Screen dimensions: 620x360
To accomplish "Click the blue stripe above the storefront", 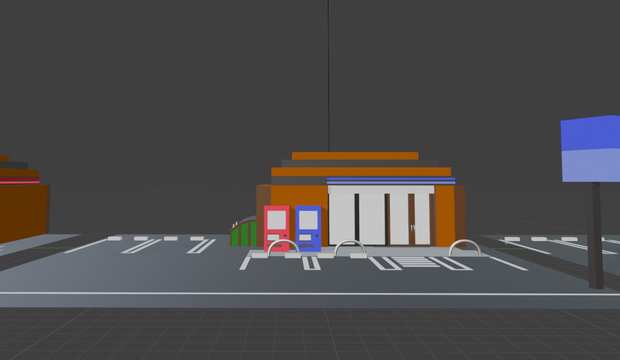I will click(391, 180).
